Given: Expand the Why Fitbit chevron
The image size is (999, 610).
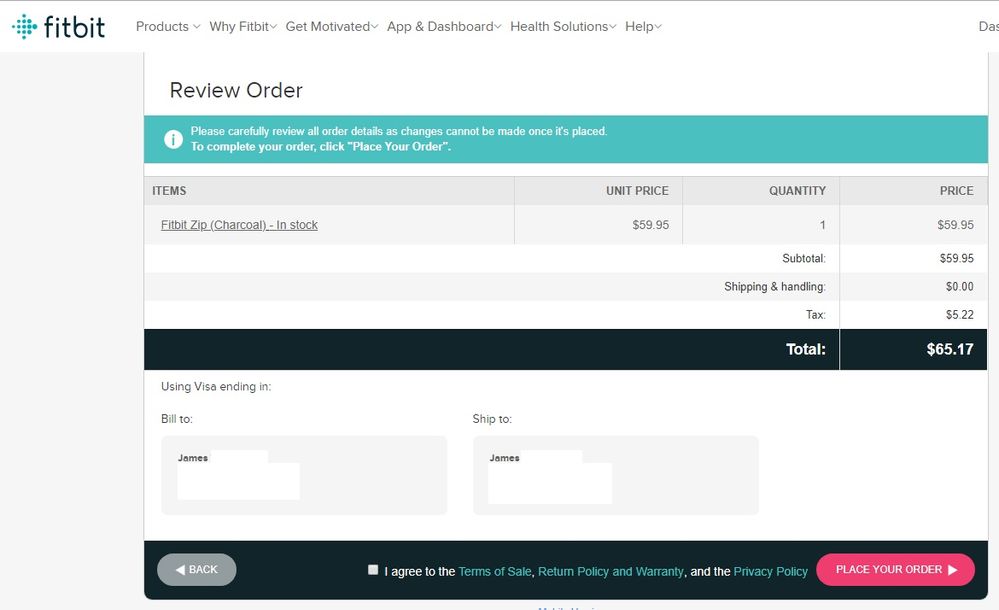Looking at the screenshot, I should (273, 27).
